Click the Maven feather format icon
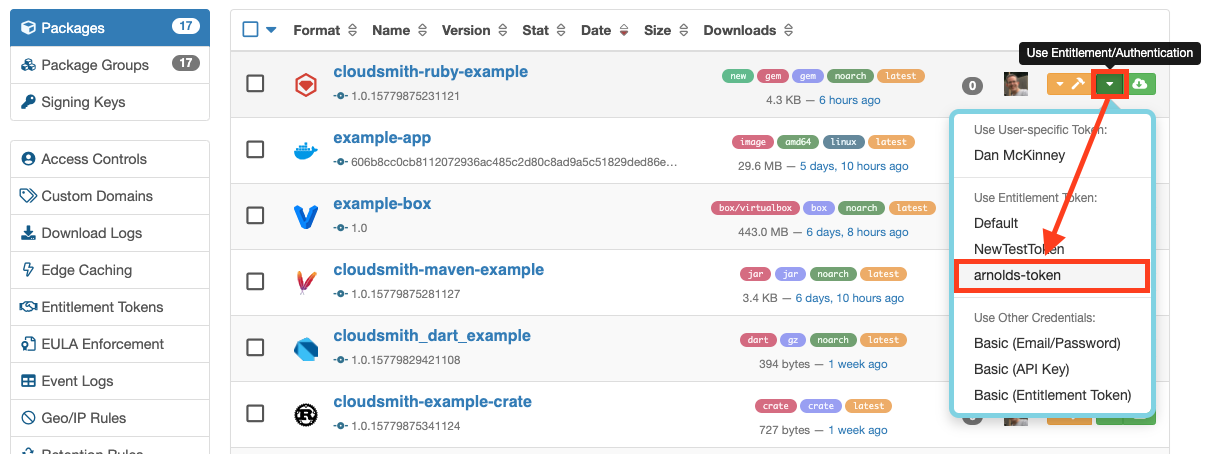 coord(306,282)
